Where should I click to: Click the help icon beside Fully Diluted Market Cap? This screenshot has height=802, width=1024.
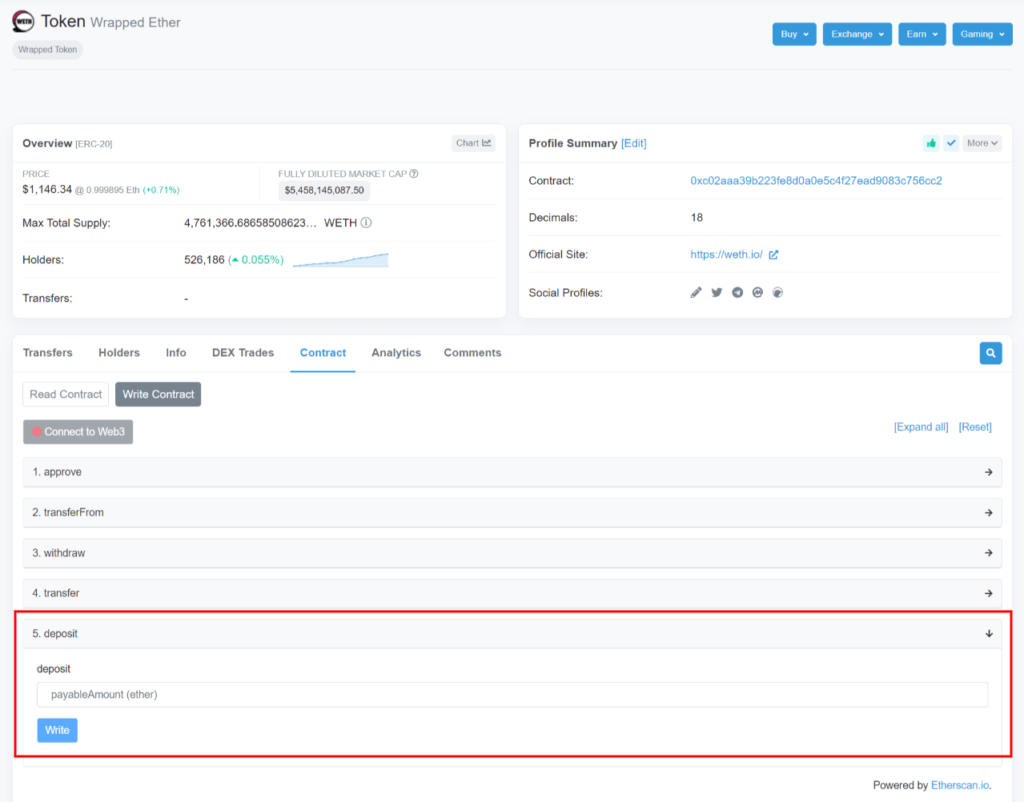pyautogui.click(x=414, y=174)
